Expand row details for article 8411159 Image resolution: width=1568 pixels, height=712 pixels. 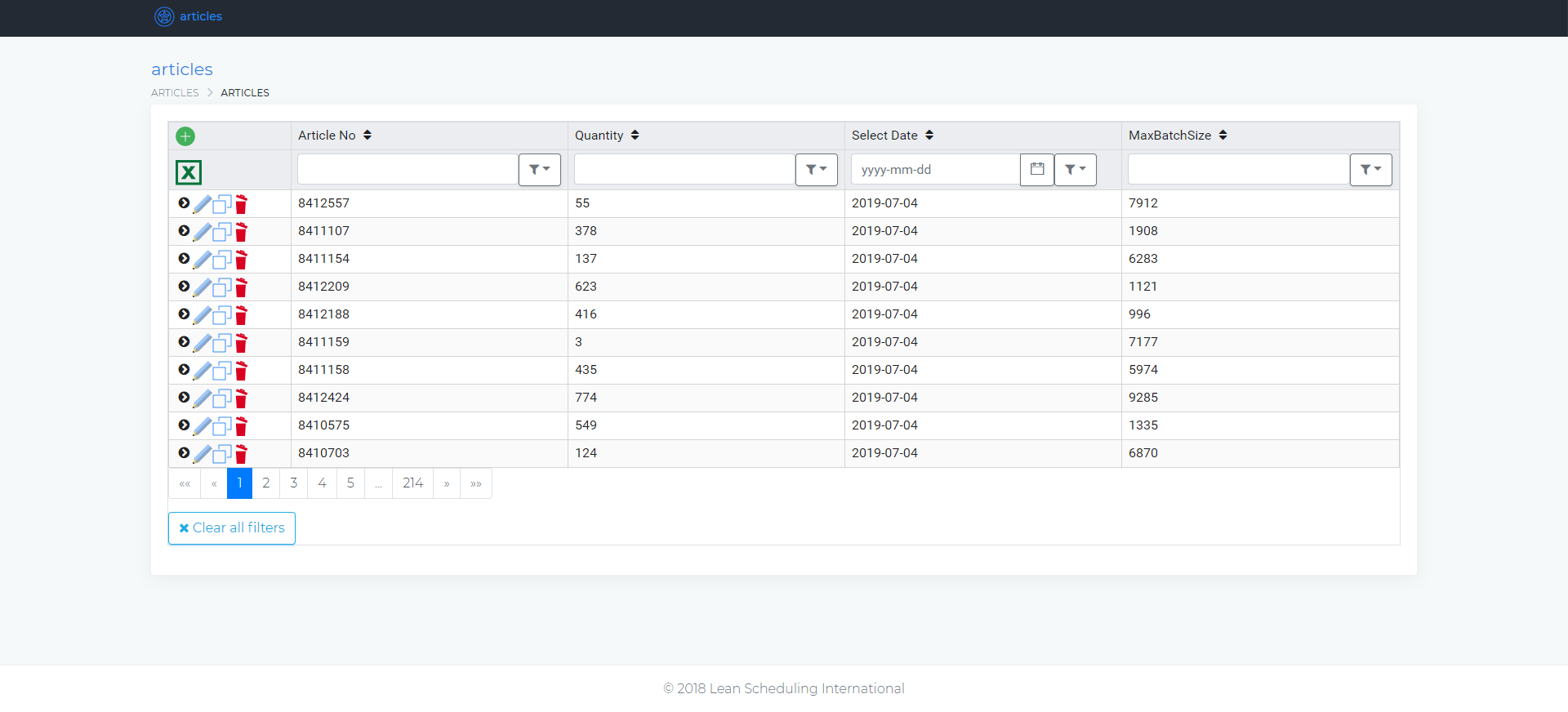coord(184,342)
